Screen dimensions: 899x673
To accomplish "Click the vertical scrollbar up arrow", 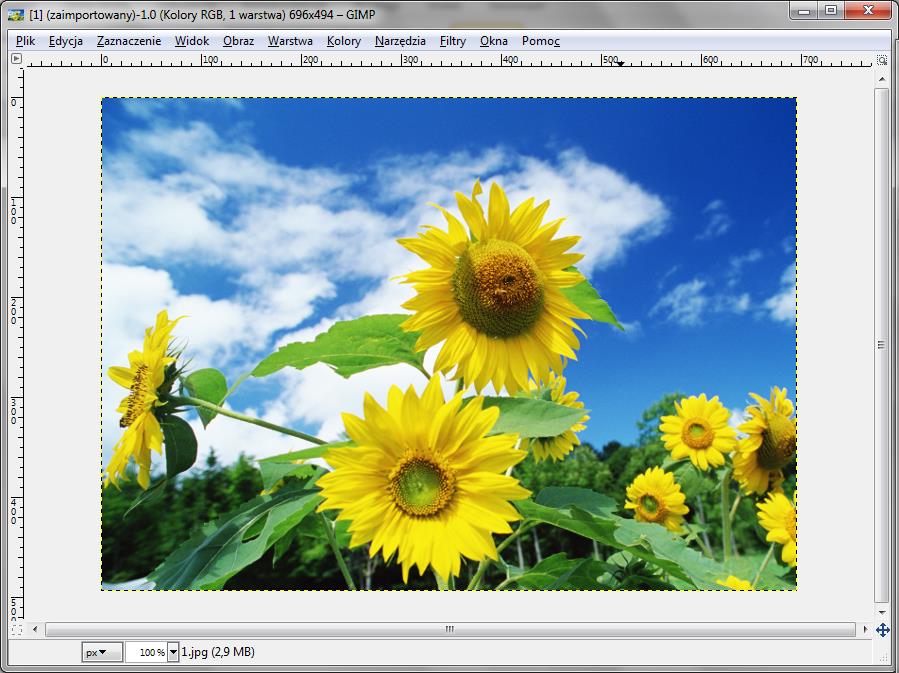I will coord(882,79).
